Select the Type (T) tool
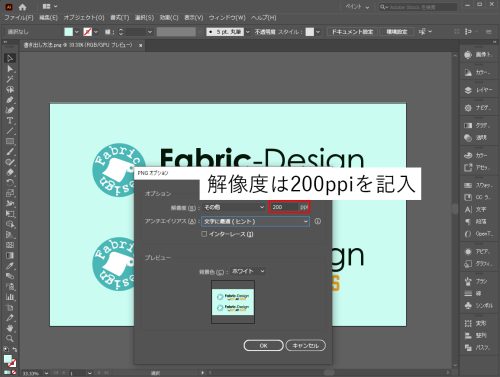Image resolution: width=500 pixels, height=377 pixels. (10, 121)
